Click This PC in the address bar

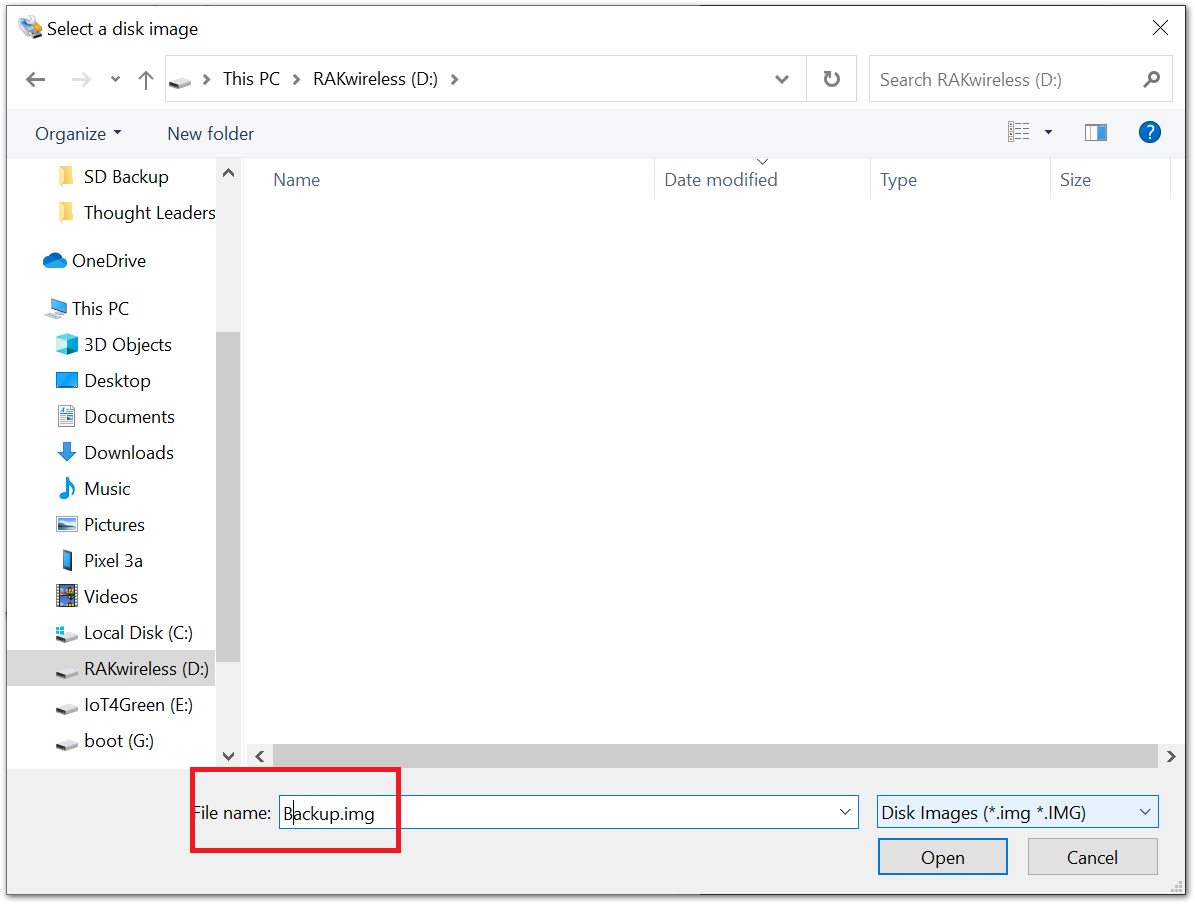[251, 79]
